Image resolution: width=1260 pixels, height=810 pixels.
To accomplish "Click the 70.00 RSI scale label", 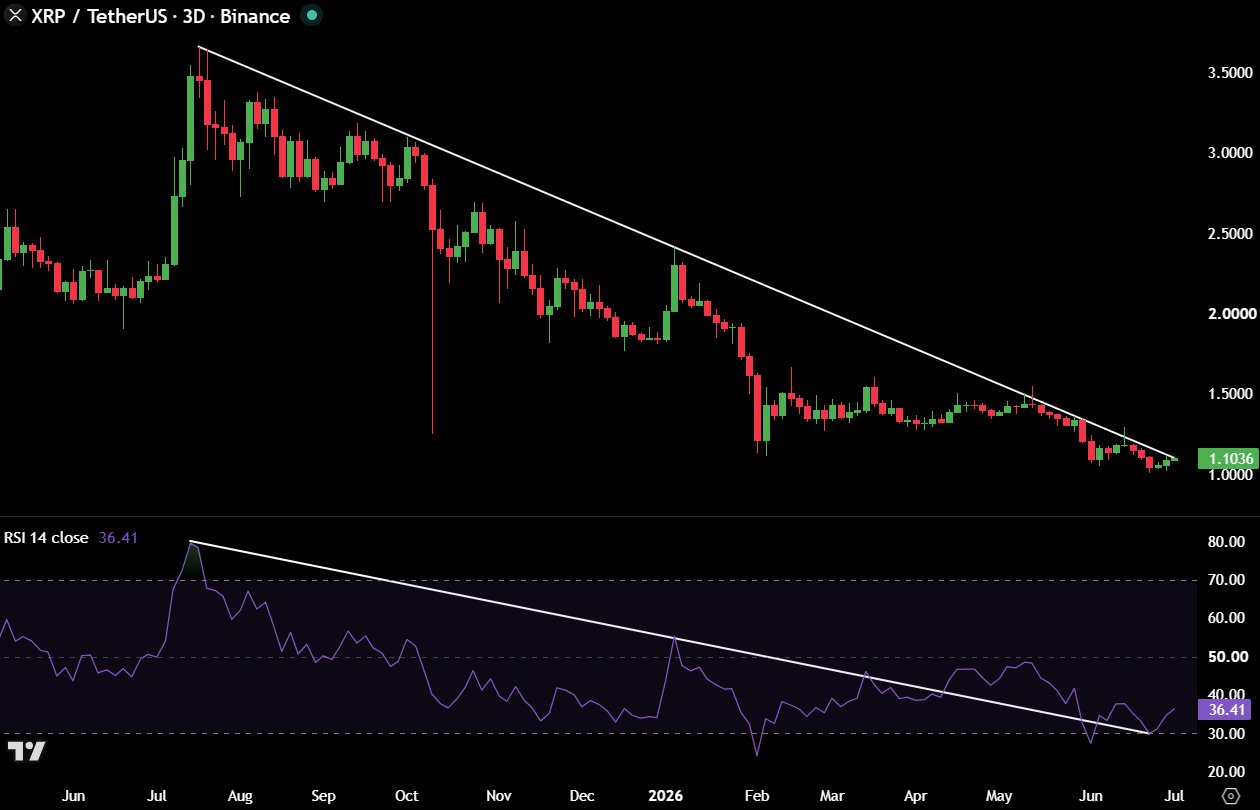I will pos(1227,580).
